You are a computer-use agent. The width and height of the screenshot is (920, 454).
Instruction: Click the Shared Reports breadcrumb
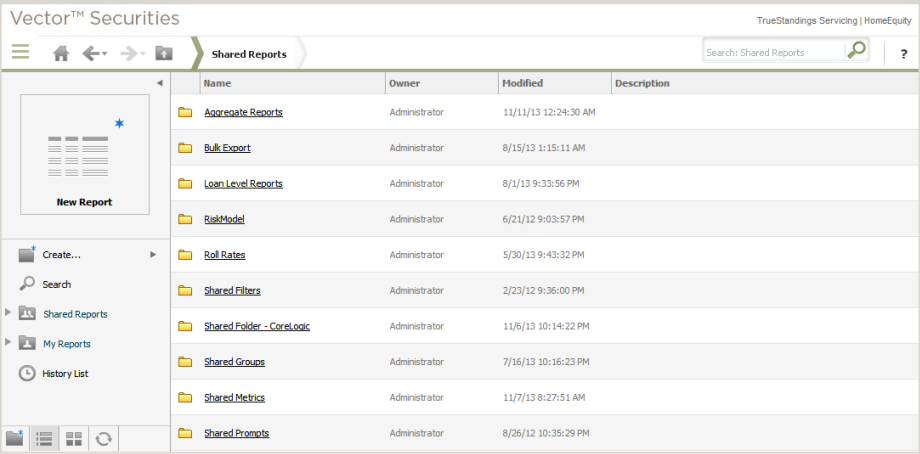249,54
